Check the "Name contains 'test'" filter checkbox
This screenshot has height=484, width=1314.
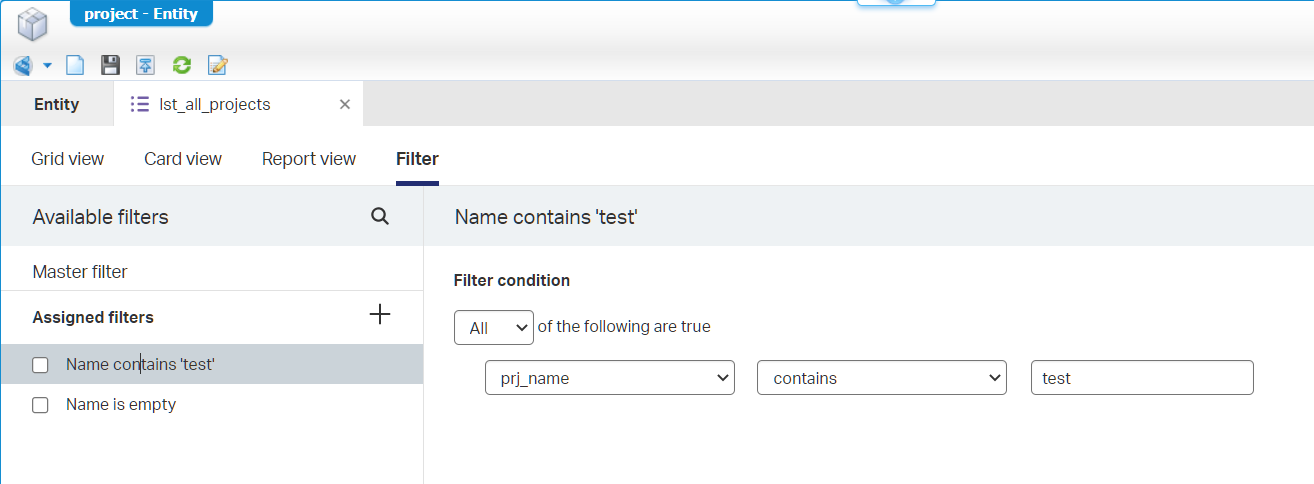pyautogui.click(x=41, y=365)
